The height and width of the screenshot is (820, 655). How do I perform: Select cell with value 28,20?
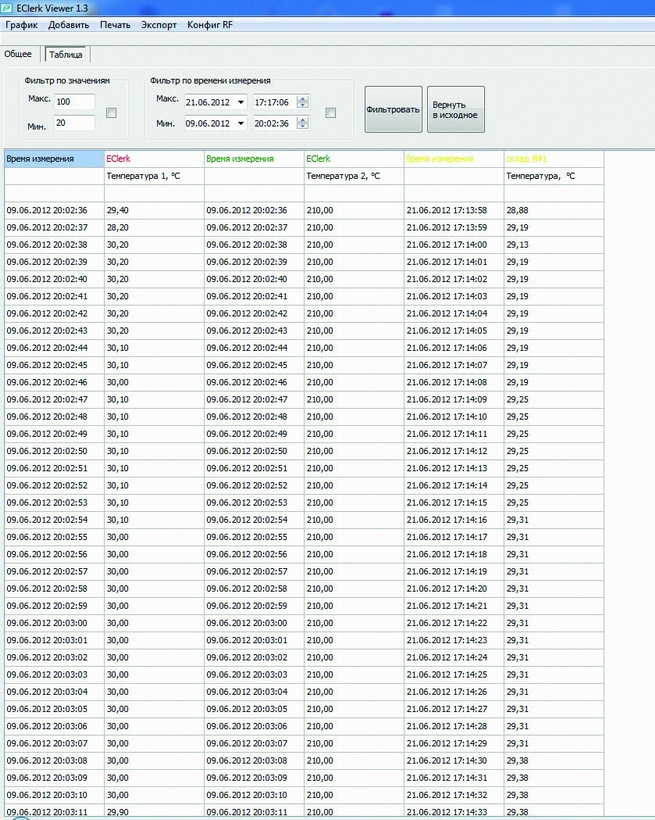point(154,227)
